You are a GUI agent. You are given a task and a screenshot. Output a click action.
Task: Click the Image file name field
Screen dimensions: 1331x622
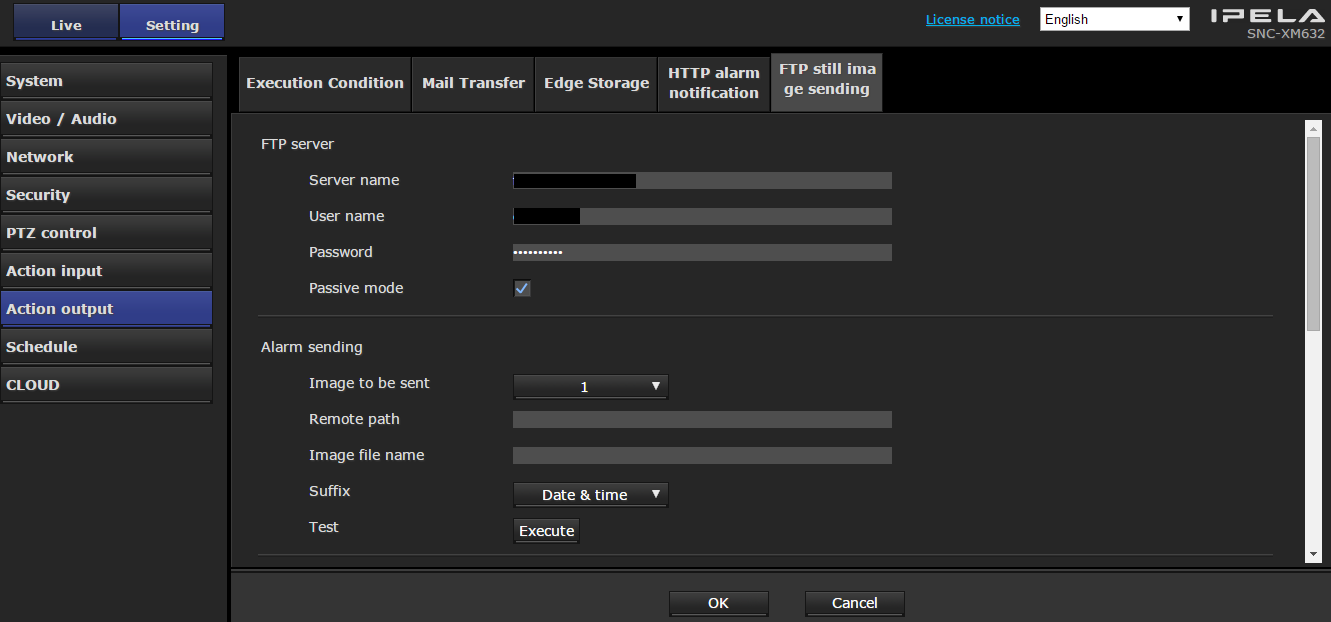click(702, 456)
